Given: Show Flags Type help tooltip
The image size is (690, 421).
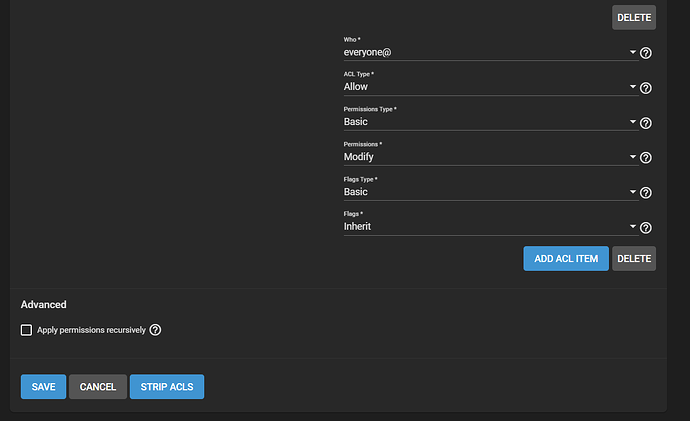Looking at the screenshot, I should pos(646,193).
